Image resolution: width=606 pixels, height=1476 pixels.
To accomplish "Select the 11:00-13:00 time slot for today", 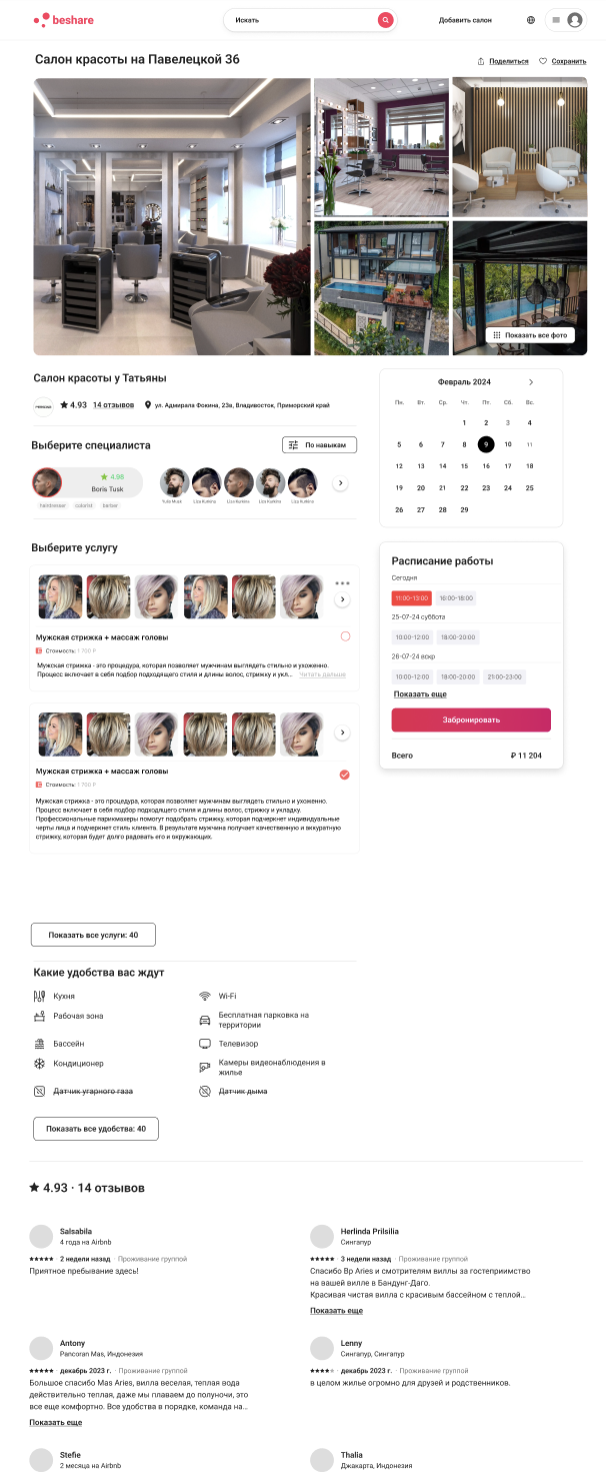I will [x=411, y=597].
